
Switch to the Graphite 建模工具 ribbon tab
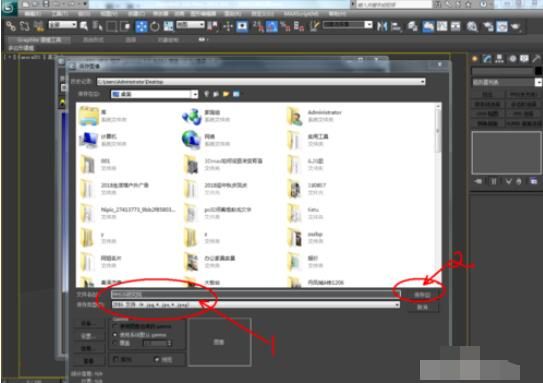[x=39, y=40]
